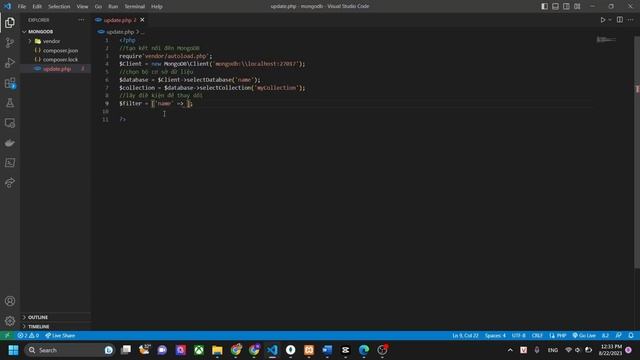Viewport: 640px width, 360px height.
Task: Open File Explorer from taskbar
Action: coord(217,350)
